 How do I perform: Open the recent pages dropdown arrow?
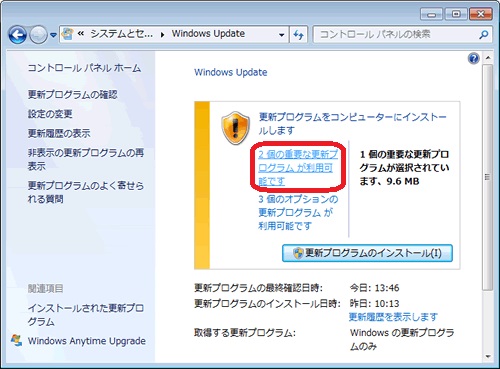click(x=53, y=35)
